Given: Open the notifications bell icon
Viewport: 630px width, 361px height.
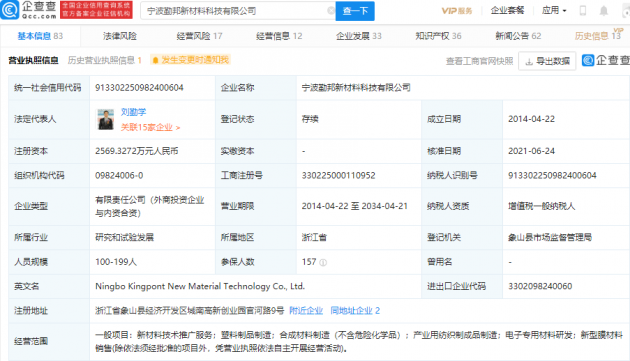Looking at the screenshot, I should (603, 11).
